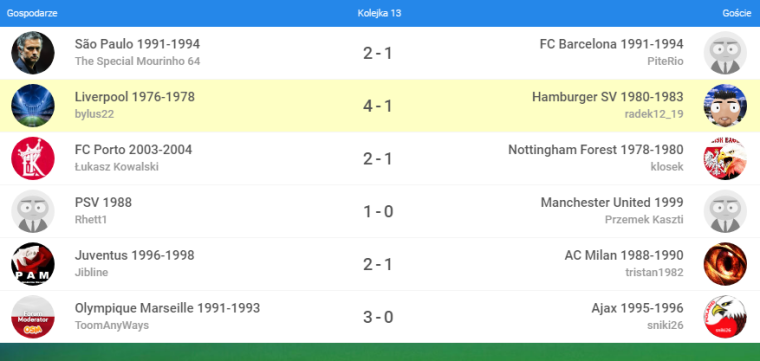The width and height of the screenshot is (760, 361).
Task: Select radek12_19's cartoon face avatar
Action: [x=725, y=106]
